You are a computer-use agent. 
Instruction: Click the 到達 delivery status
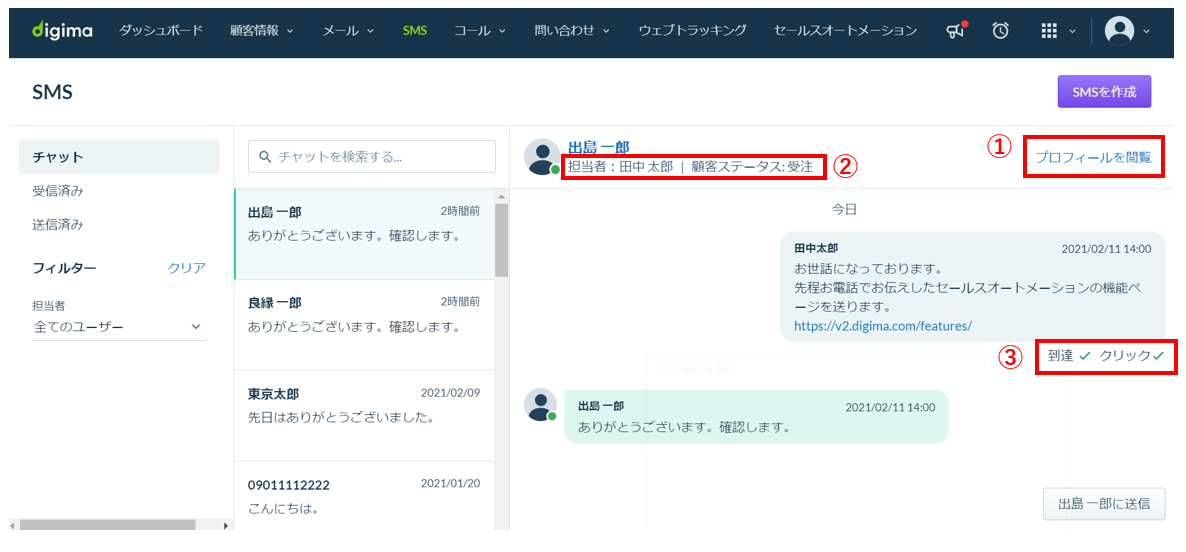[x=1069, y=355]
